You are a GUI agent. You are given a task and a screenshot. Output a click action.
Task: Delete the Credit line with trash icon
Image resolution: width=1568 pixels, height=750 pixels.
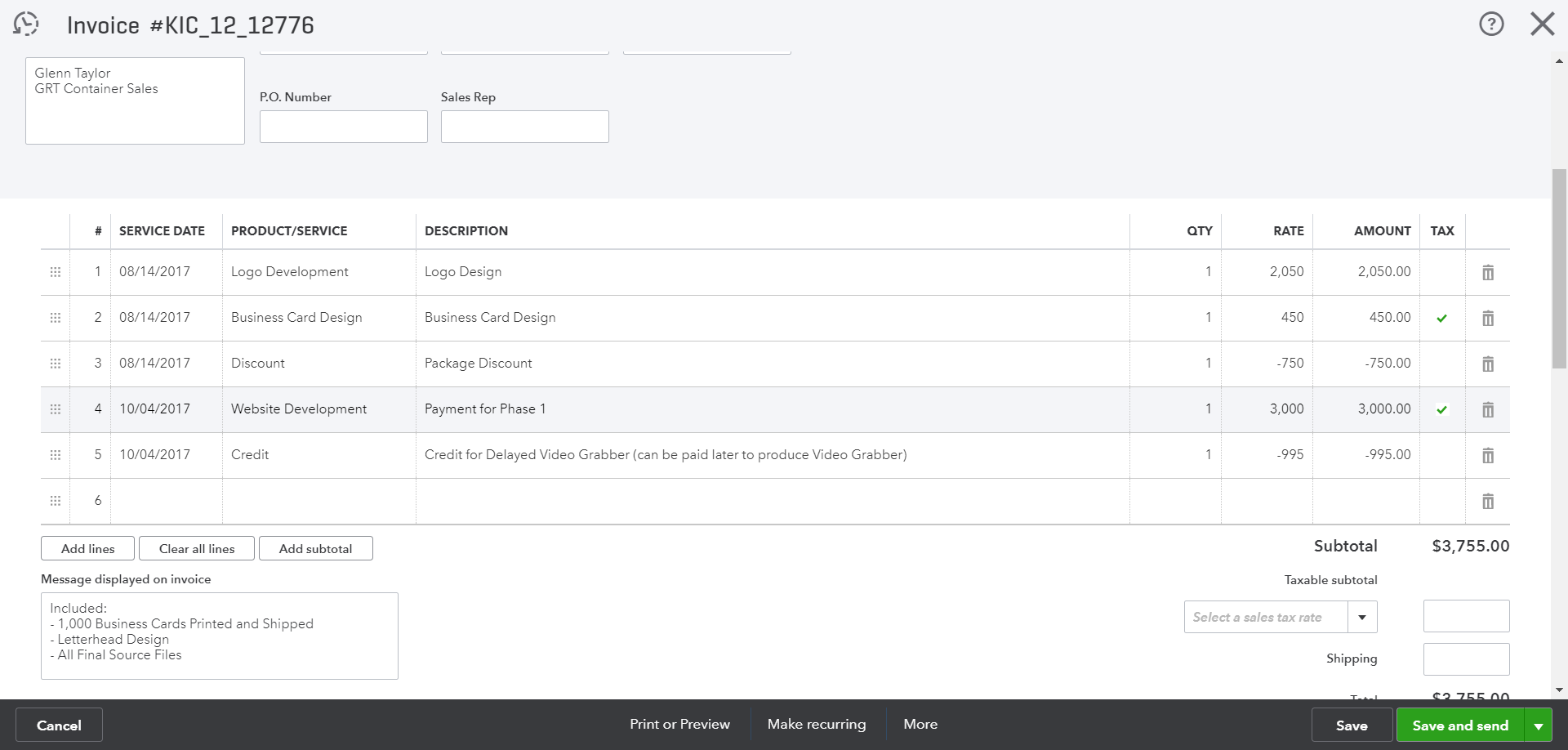1488,456
